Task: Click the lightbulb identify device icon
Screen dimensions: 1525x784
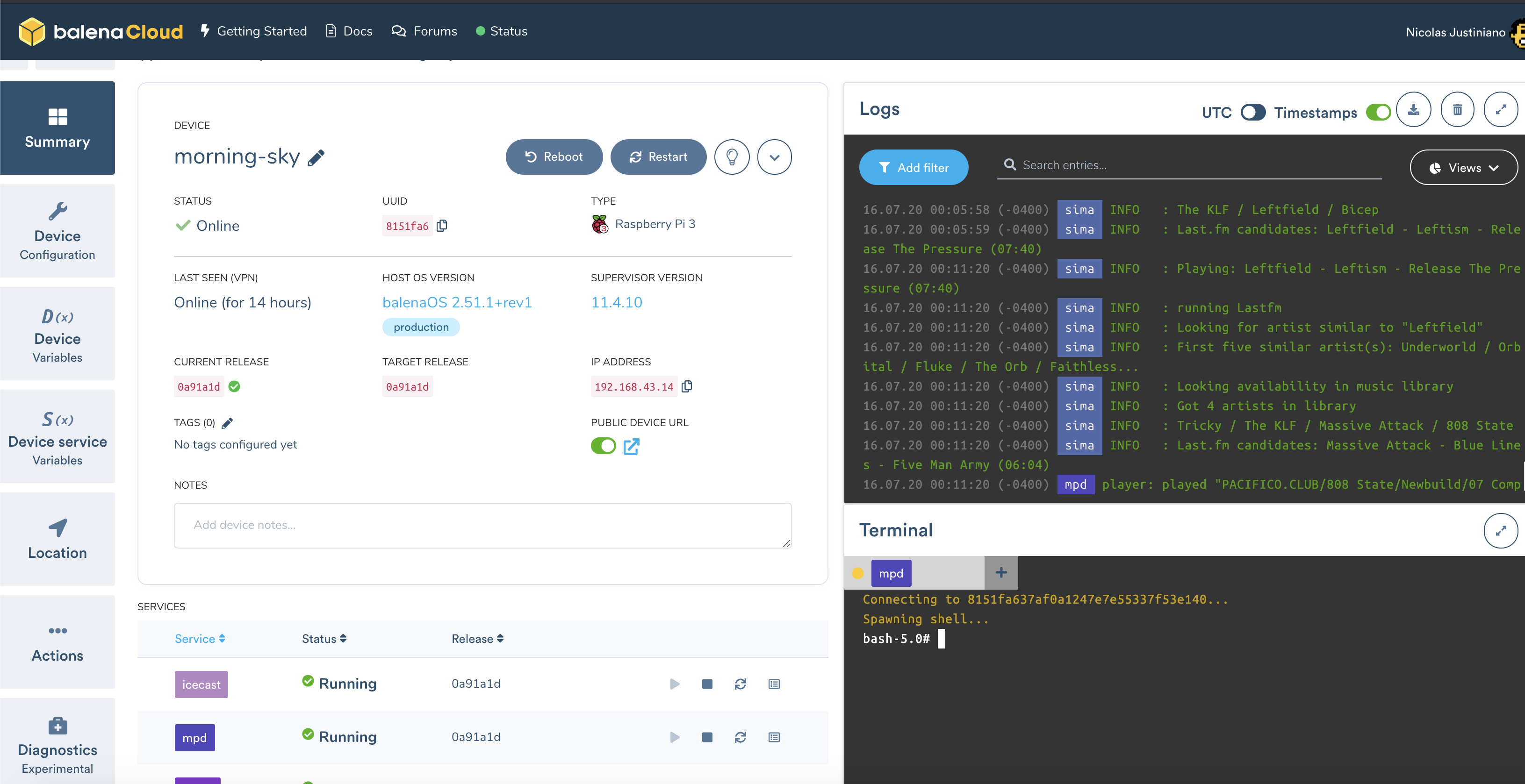Action: pyautogui.click(x=732, y=157)
